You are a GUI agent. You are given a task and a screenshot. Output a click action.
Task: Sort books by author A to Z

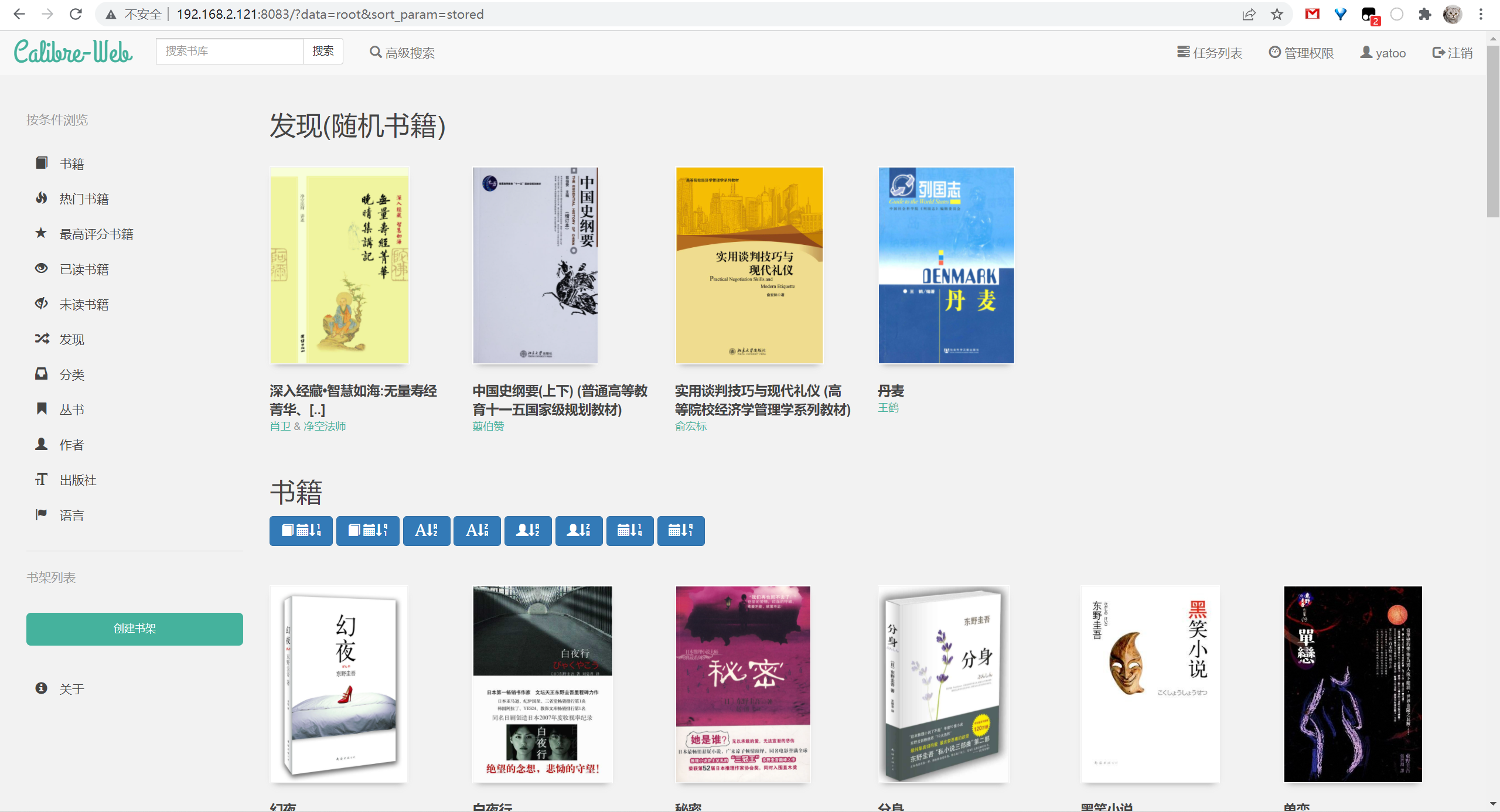(x=527, y=531)
